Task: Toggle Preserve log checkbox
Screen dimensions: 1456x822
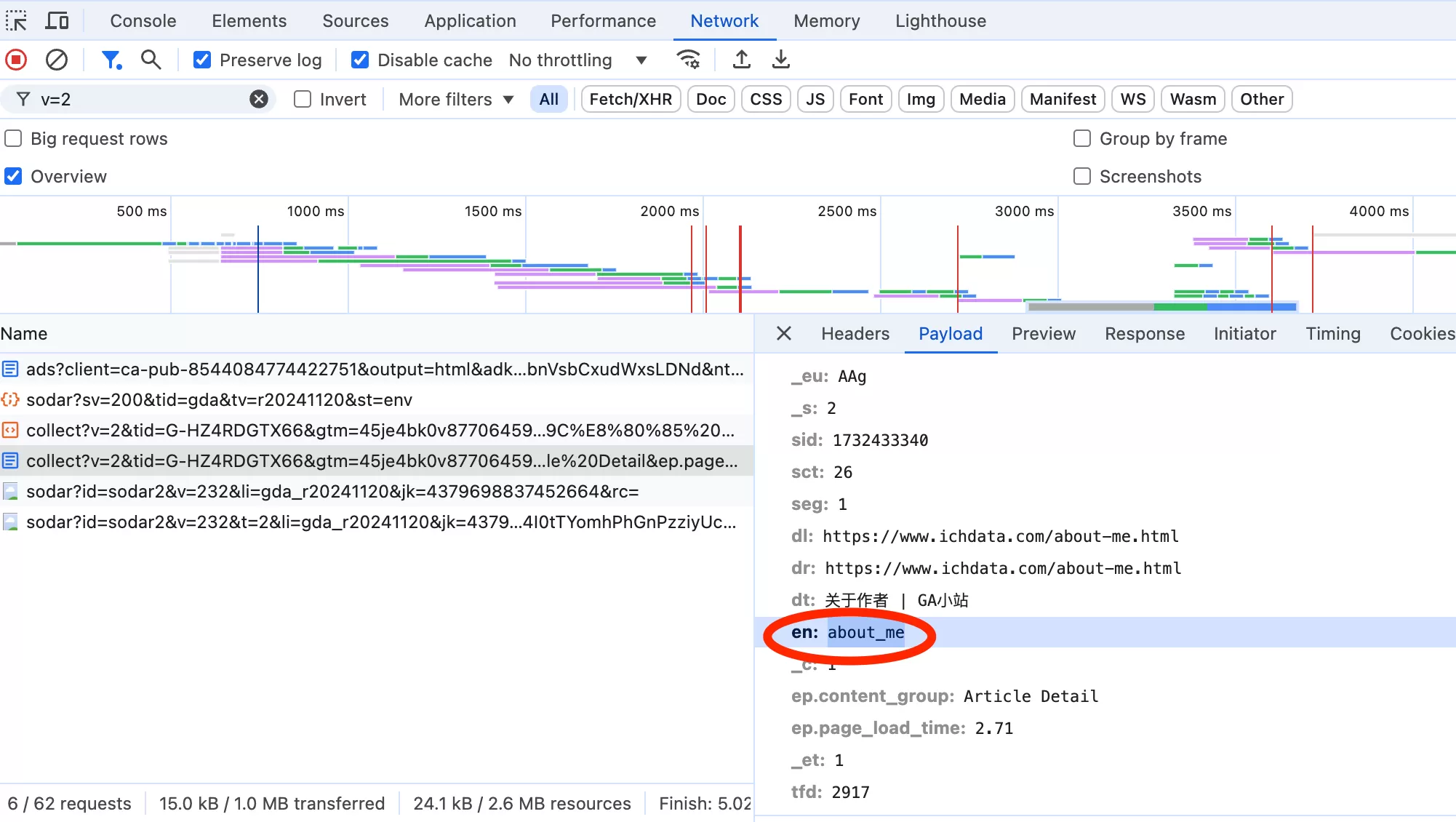Action: pos(202,60)
